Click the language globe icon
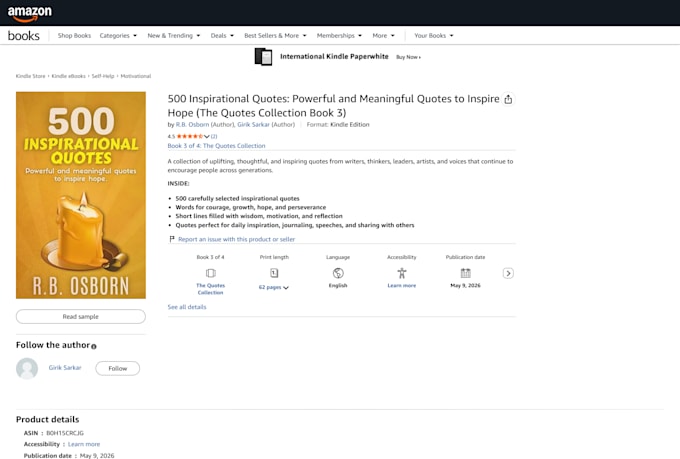Screen dimensions: 680x459 click(338, 273)
